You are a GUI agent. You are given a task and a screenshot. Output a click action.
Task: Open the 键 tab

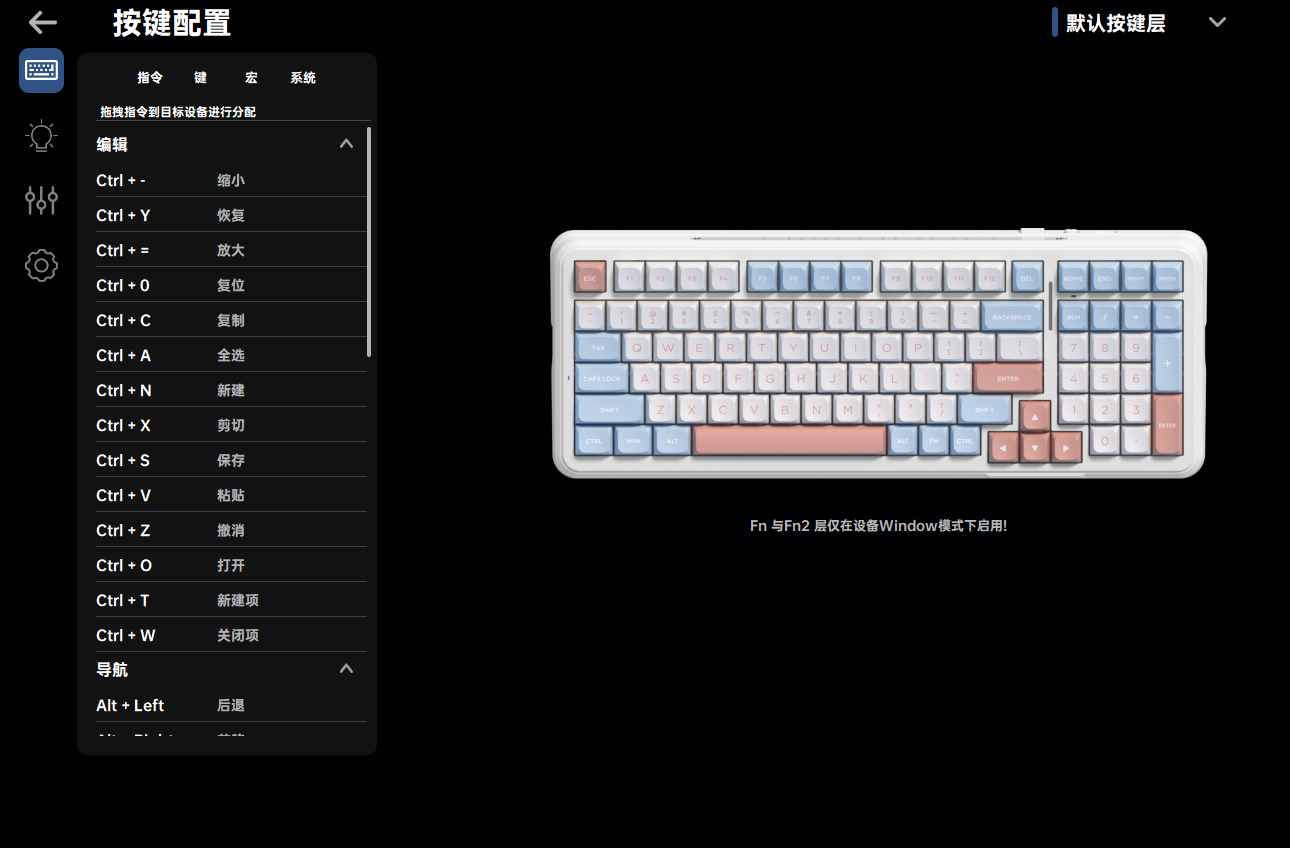point(200,77)
